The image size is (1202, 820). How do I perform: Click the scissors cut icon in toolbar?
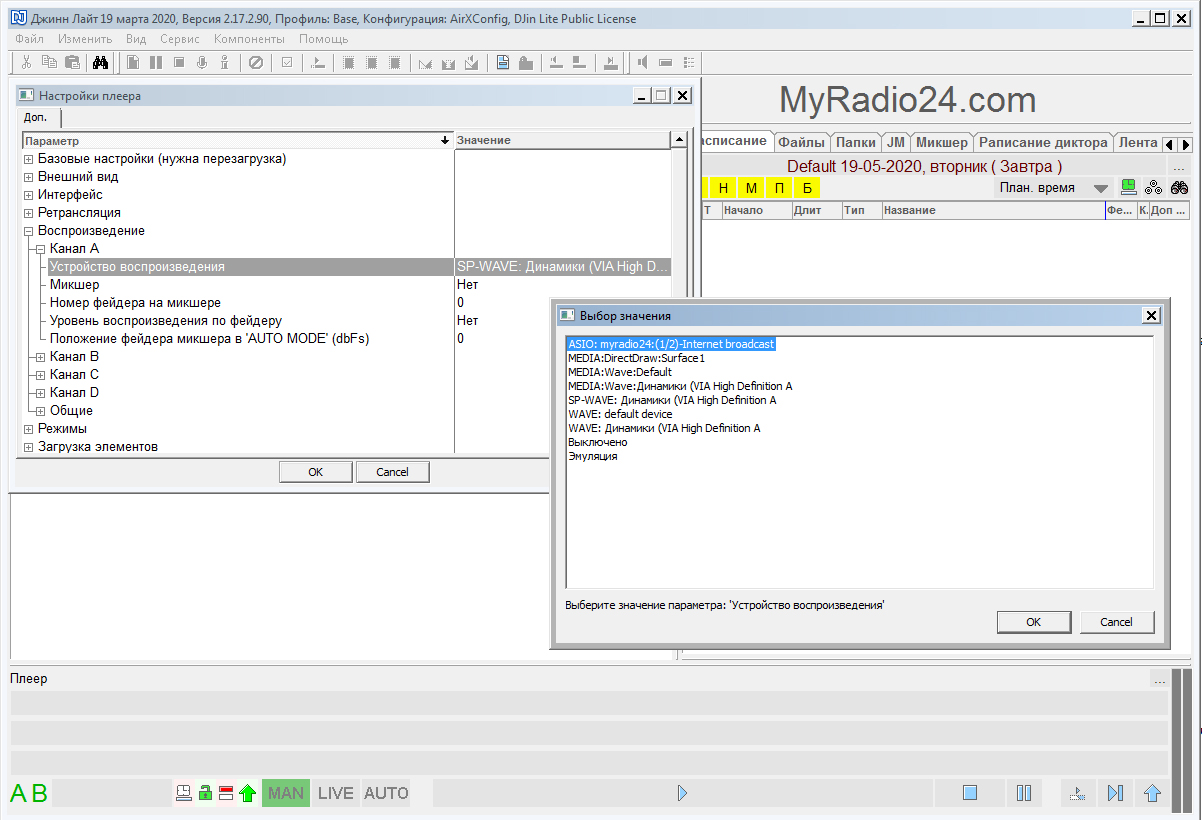pos(27,63)
